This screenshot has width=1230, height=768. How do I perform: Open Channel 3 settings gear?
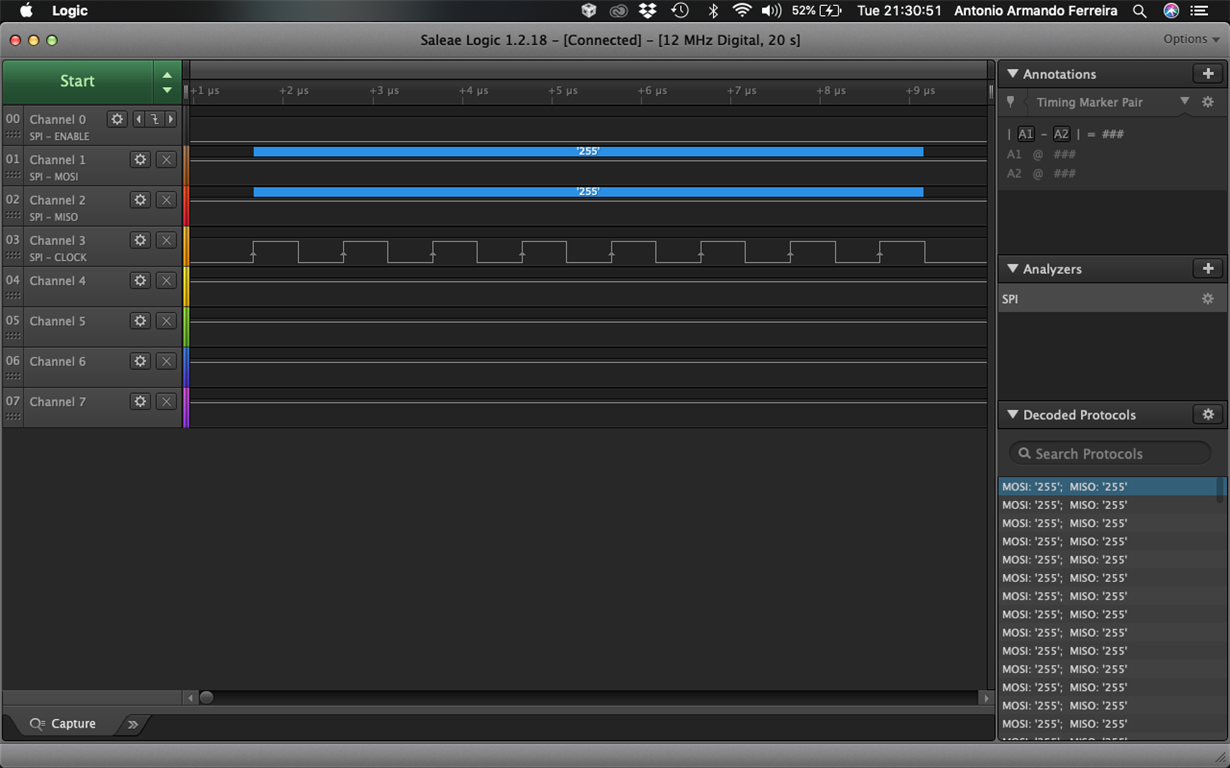pyautogui.click(x=140, y=240)
